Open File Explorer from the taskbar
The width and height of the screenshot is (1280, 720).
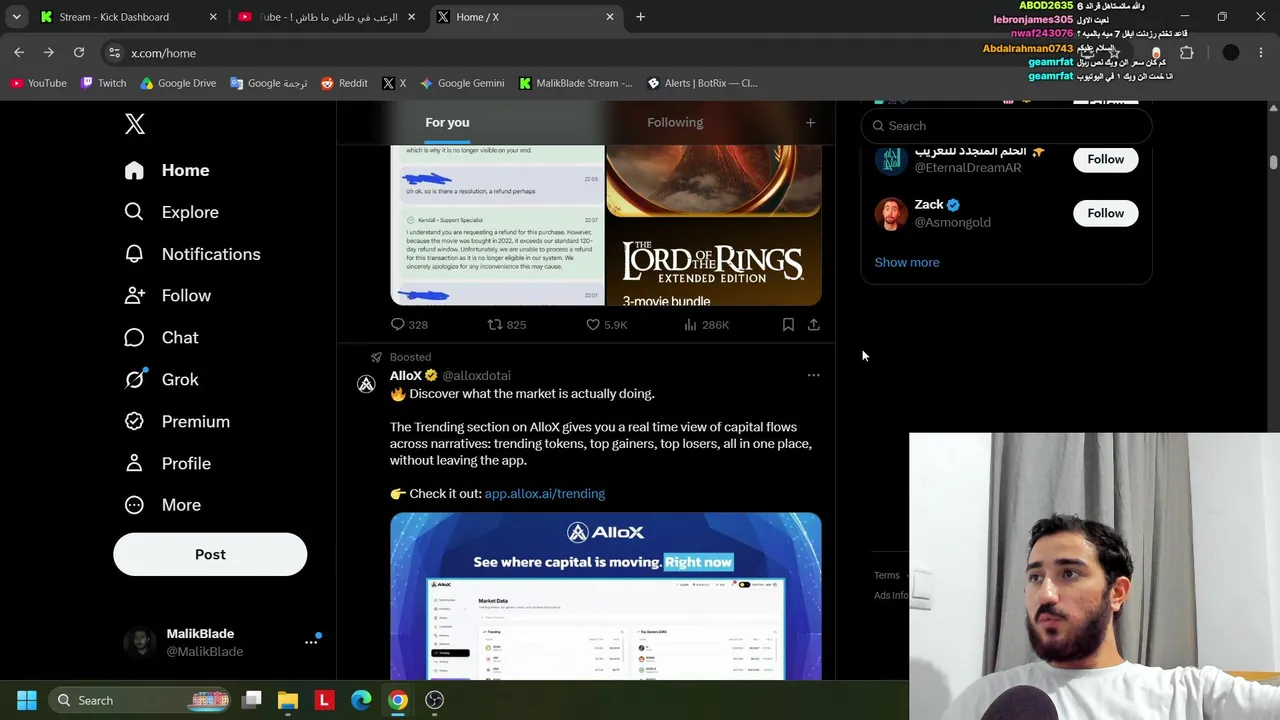coord(288,700)
